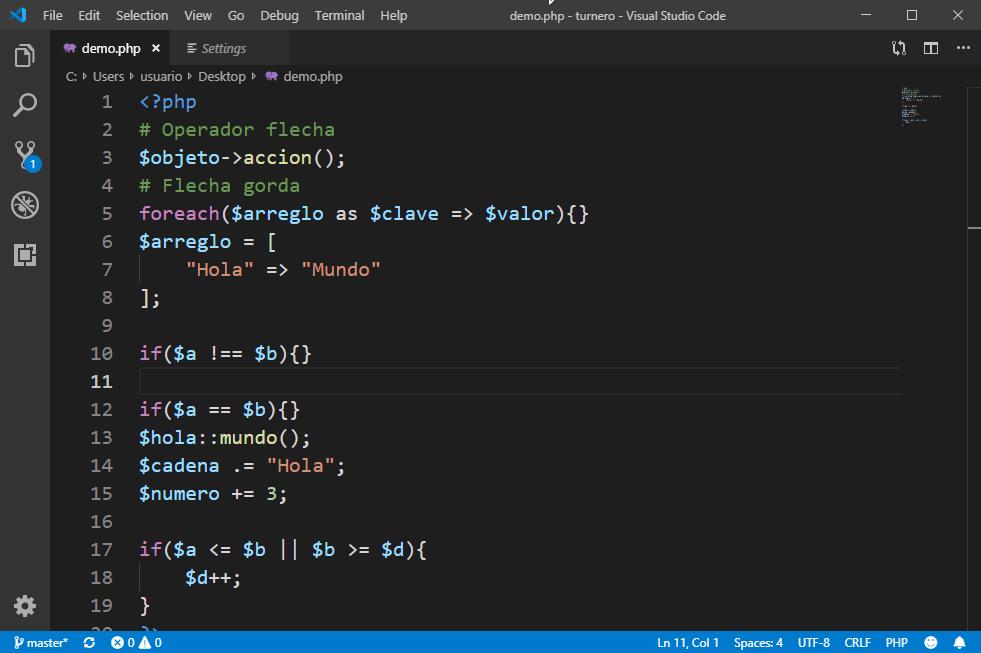Click '$hola' variable on line 13

pyautogui.click(x=168, y=438)
